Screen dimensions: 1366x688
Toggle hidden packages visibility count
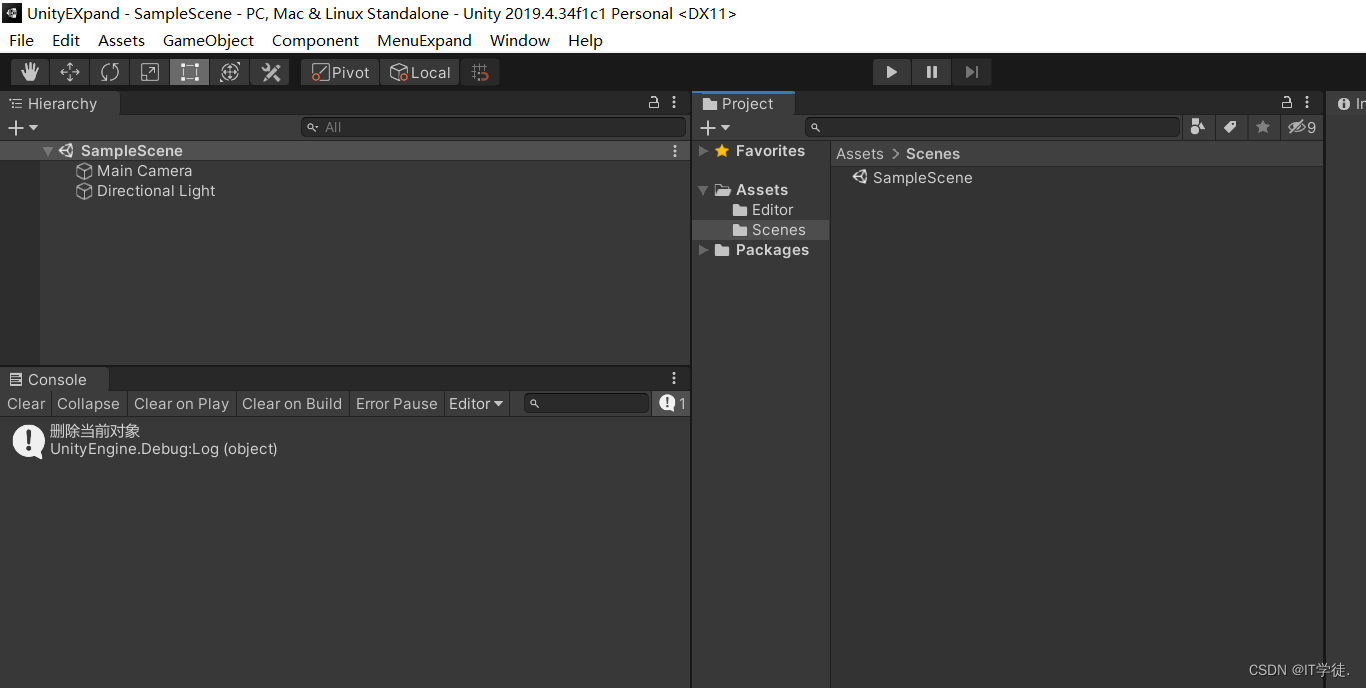pyautogui.click(x=1302, y=127)
